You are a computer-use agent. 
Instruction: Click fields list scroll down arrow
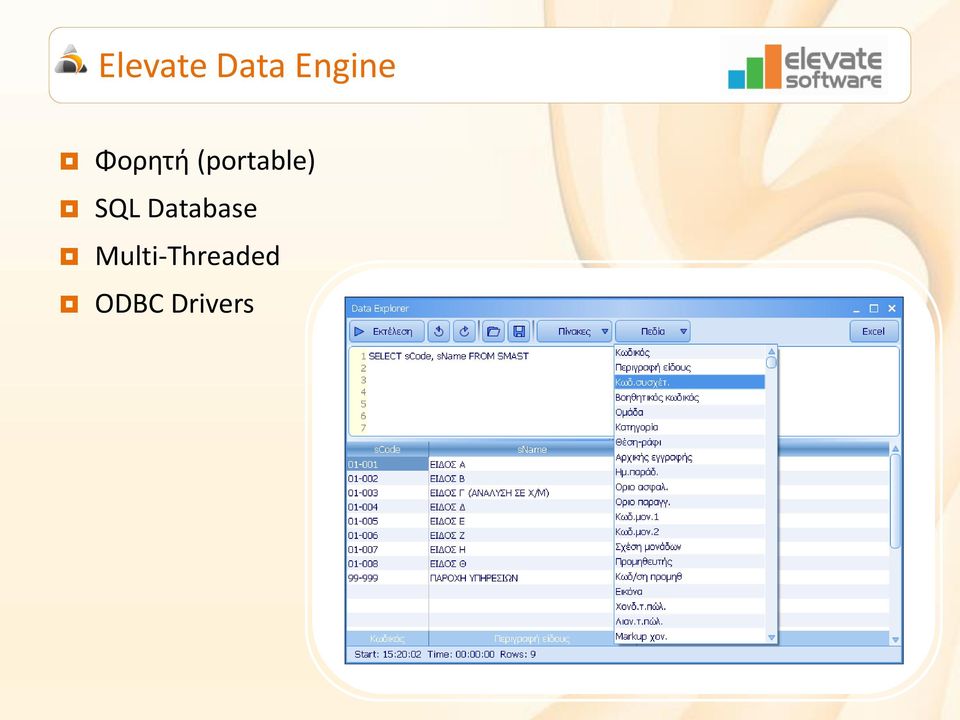point(771,637)
